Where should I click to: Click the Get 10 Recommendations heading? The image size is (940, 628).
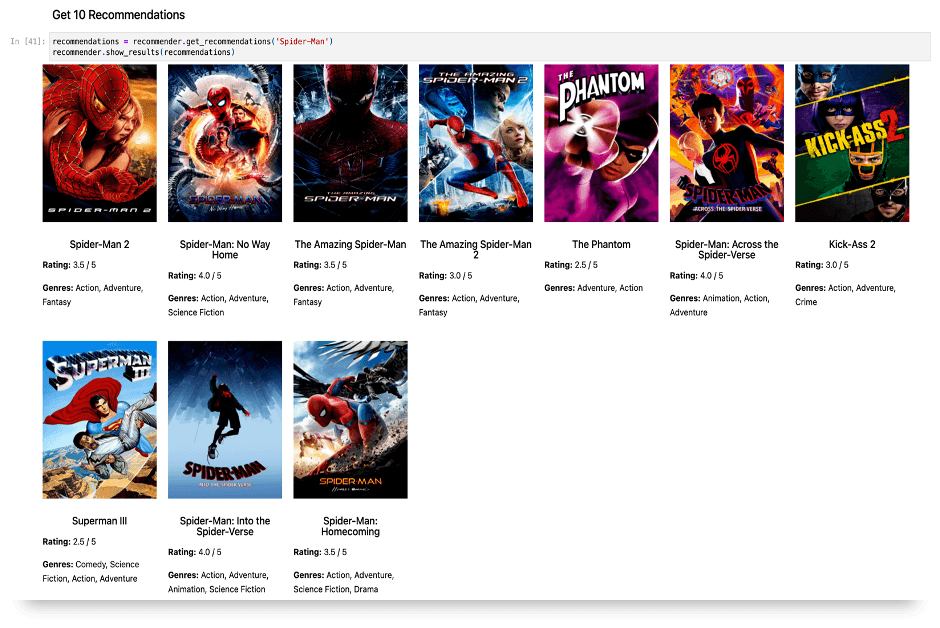click(x=118, y=15)
